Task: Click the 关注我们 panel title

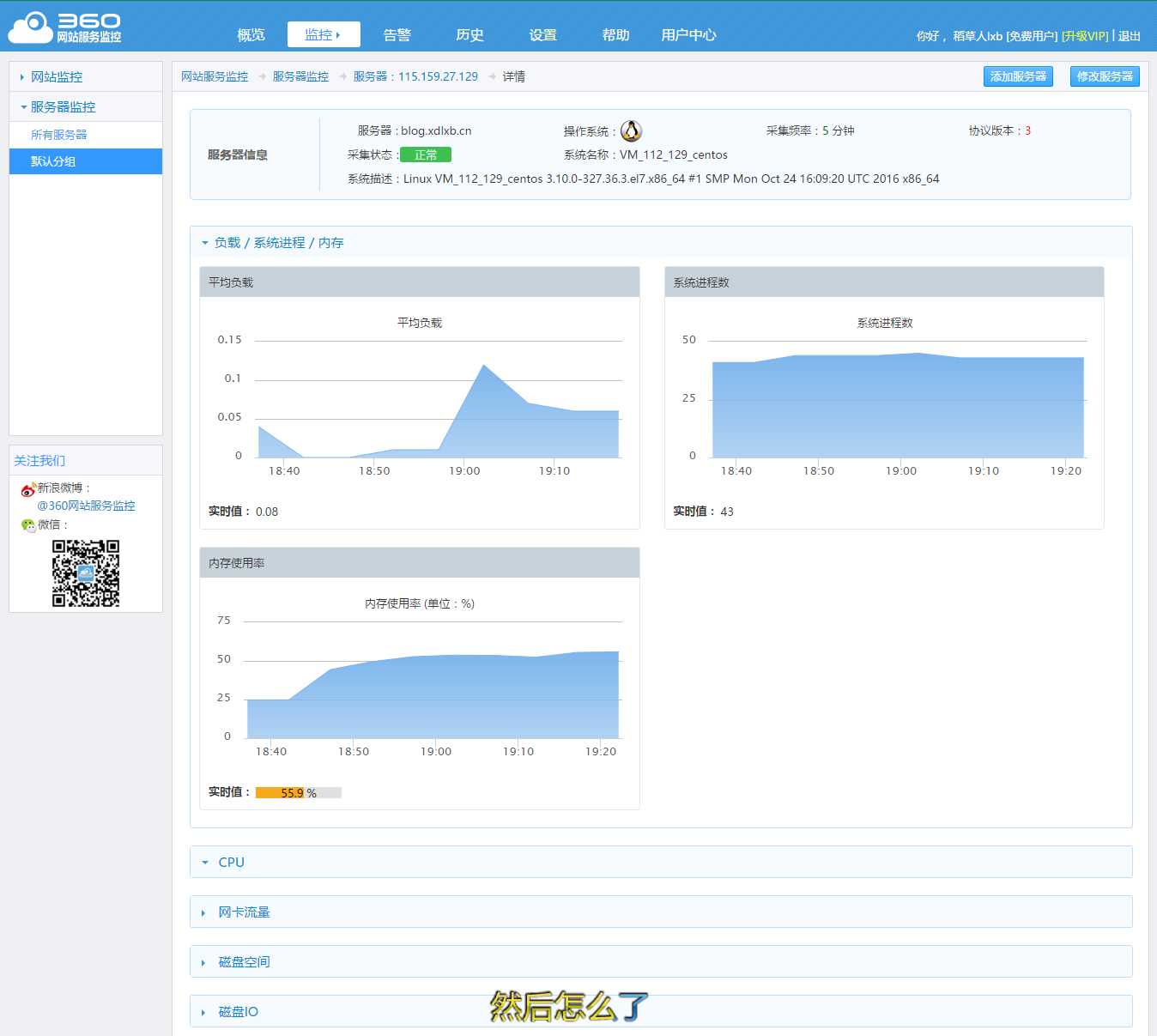Action: (x=39, y=461)
